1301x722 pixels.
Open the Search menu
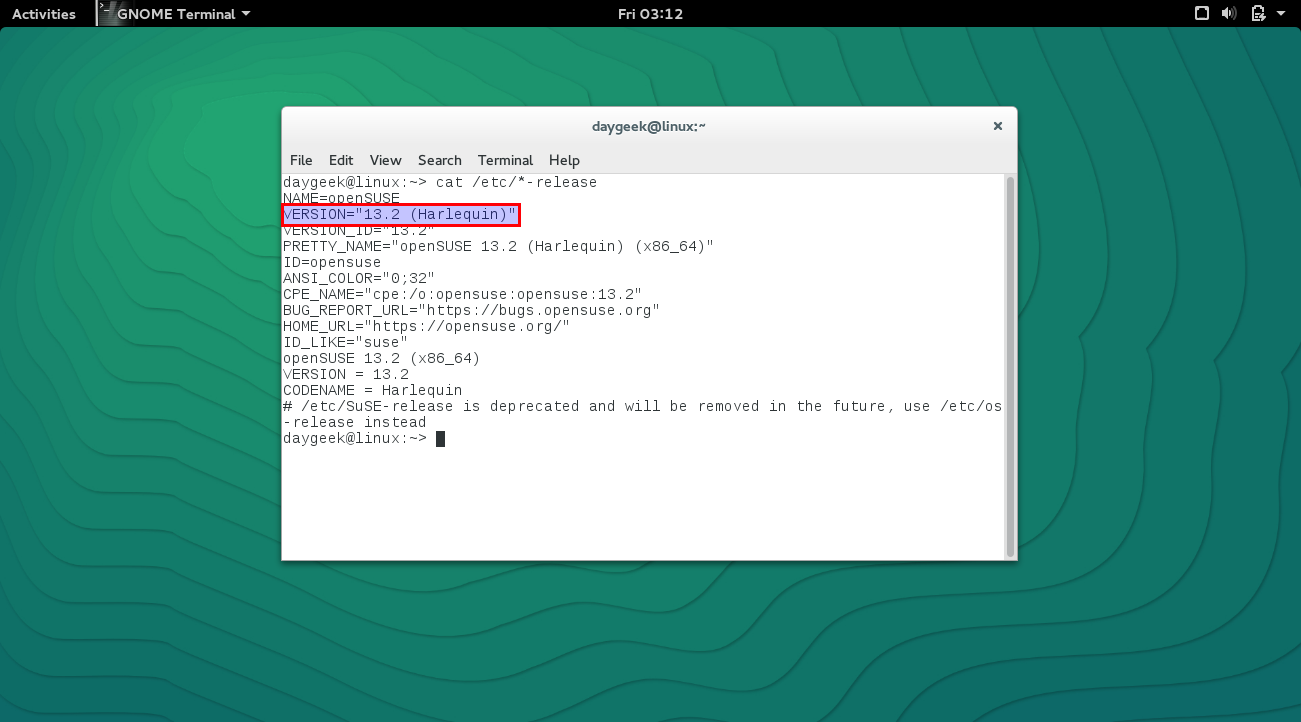(440, 160)
